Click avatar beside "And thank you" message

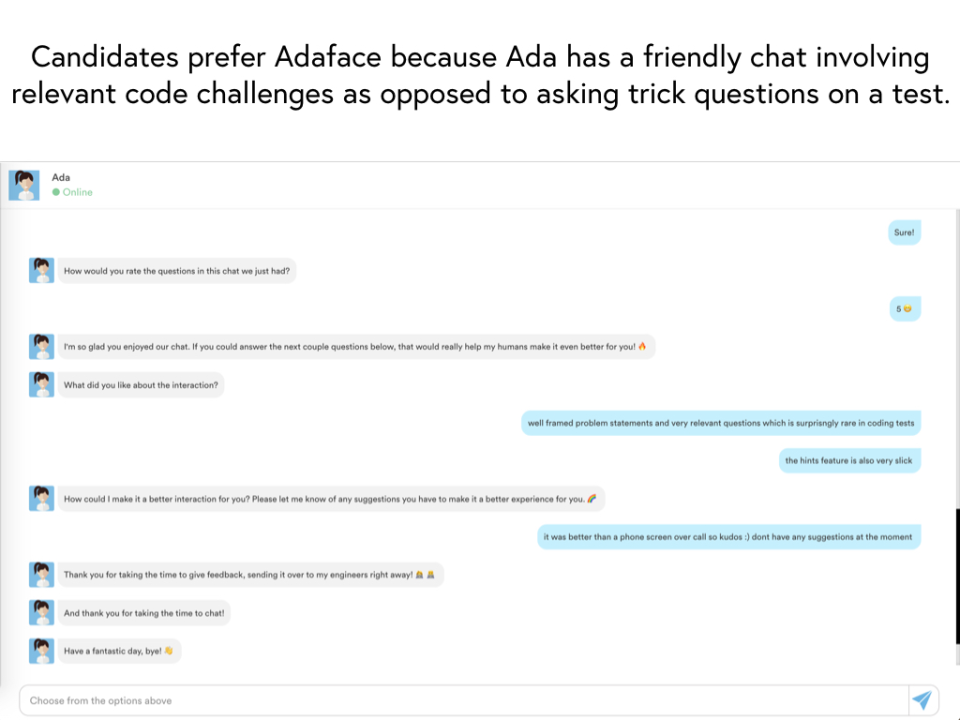(41, 612)
